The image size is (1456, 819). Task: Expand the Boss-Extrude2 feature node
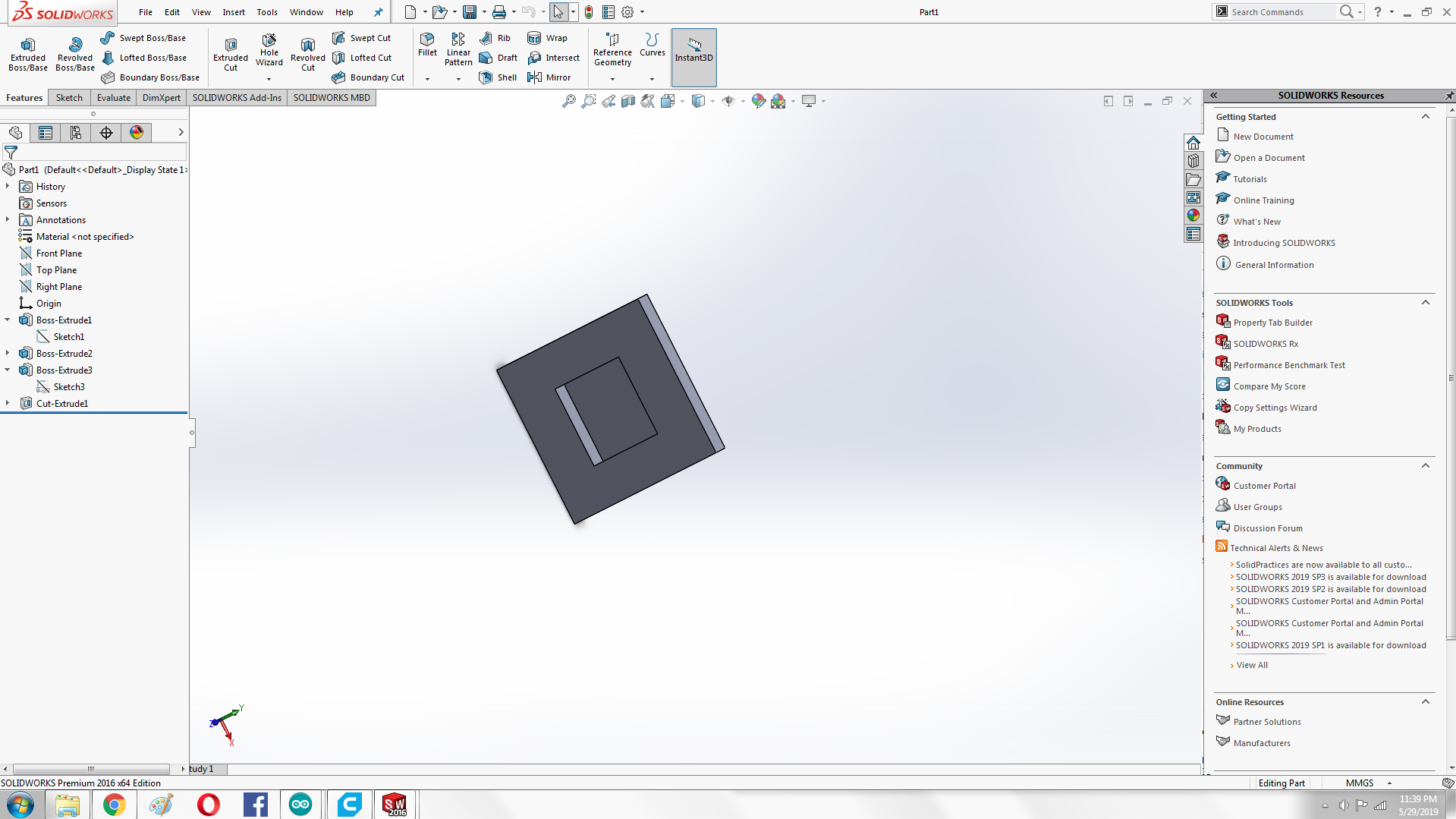(8, 354)
